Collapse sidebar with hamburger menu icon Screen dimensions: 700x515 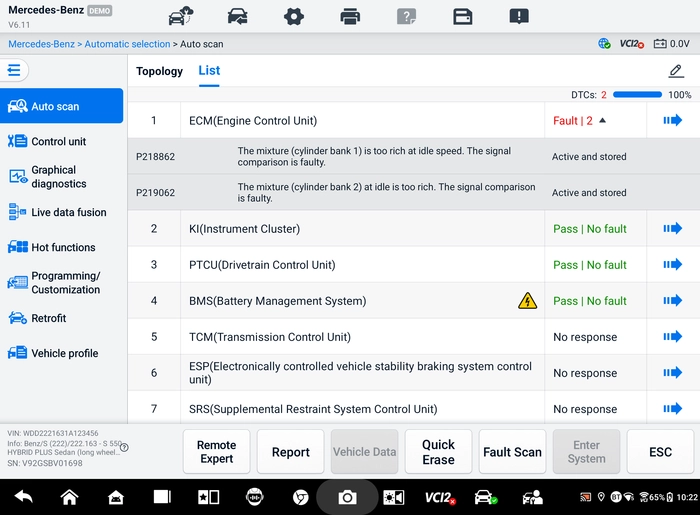pyautogui.click(x=14, y=70)
